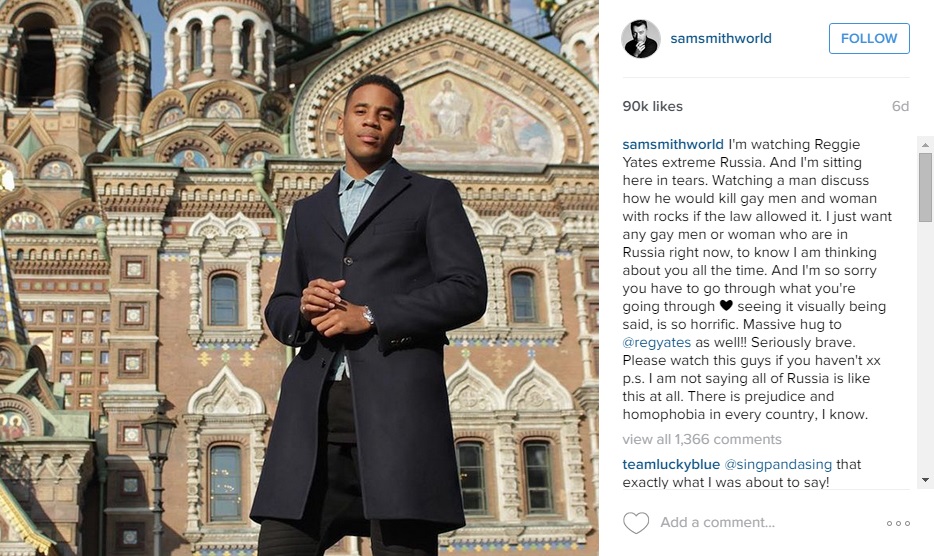Click the samsmithworld profile avatar
This screenshot has width=934, height=556.
[641, 39]
